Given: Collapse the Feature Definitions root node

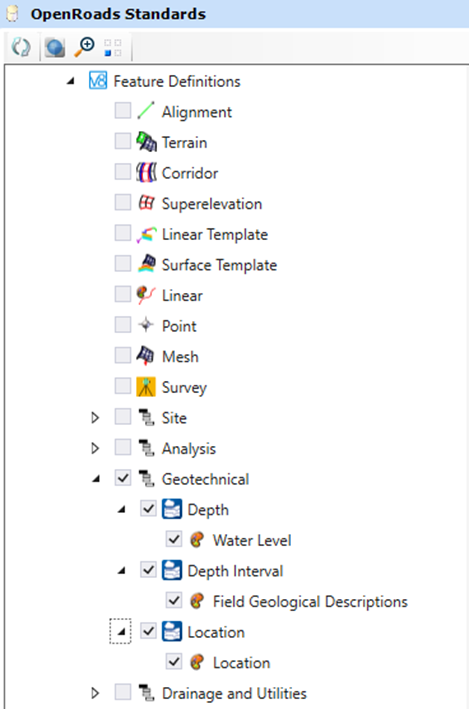Looking at the screenshot, I should coord(71,81).
